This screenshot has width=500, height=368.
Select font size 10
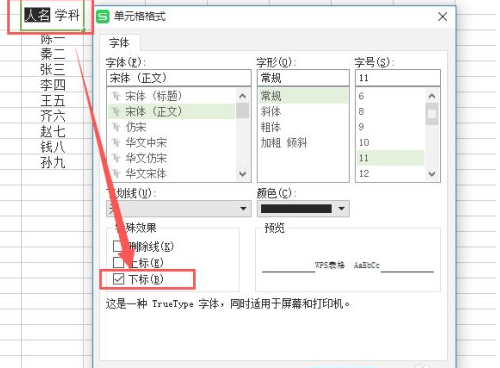click(x=391, y=143)
